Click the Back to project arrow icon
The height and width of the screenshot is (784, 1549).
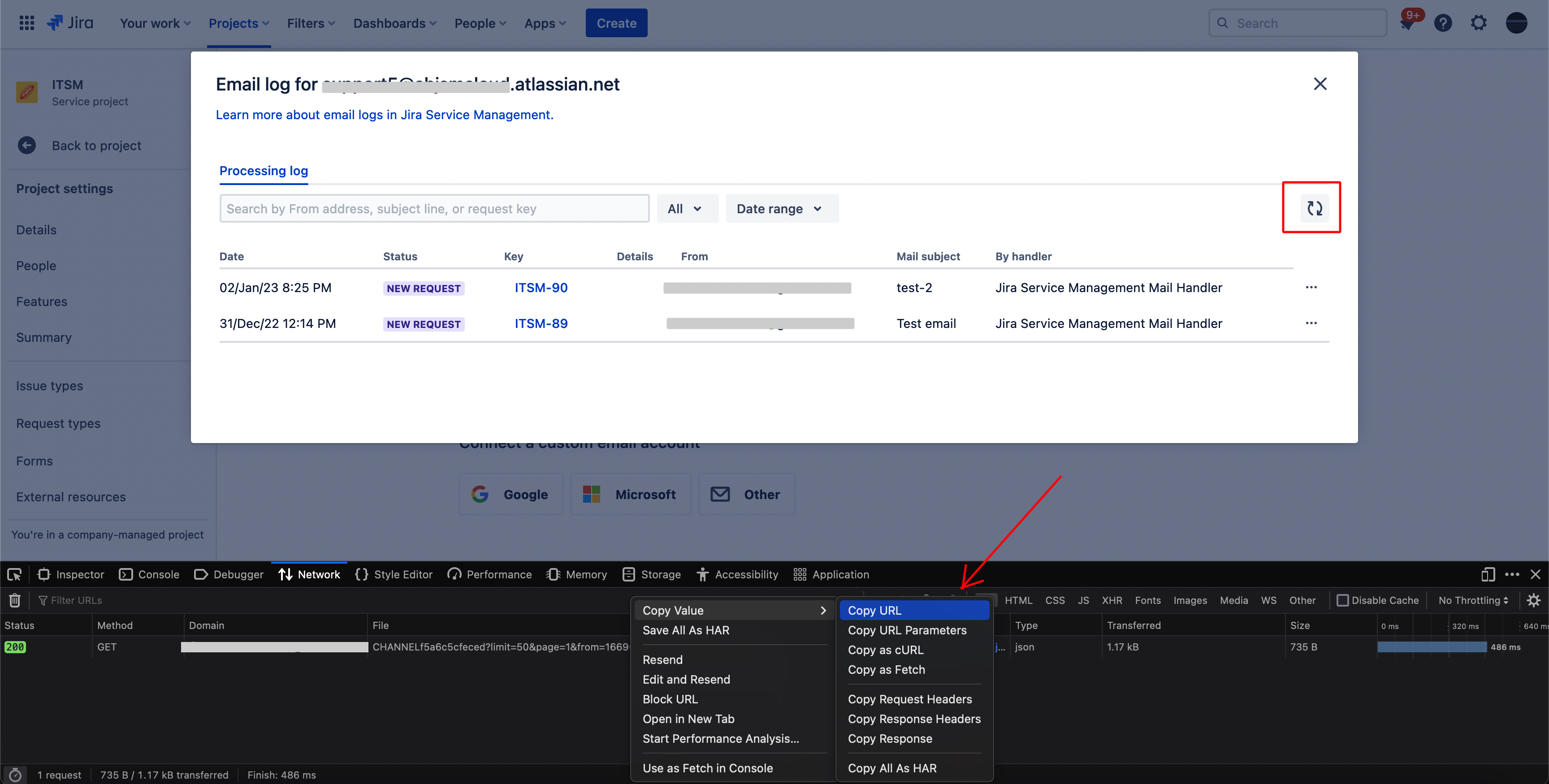tap(26, 146)
